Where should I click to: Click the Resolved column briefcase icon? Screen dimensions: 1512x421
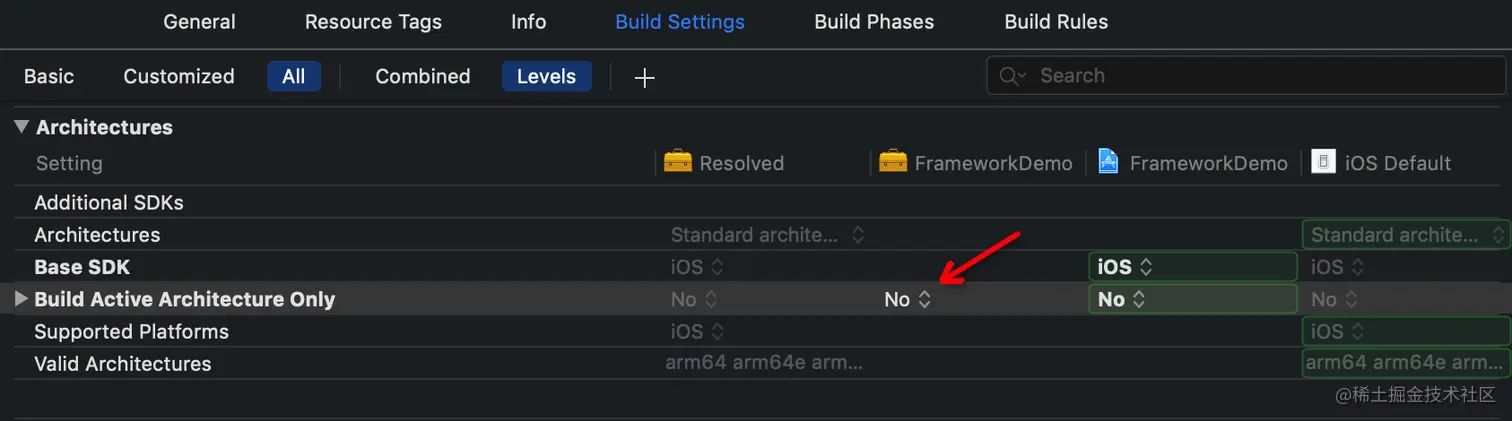[678, 162]
